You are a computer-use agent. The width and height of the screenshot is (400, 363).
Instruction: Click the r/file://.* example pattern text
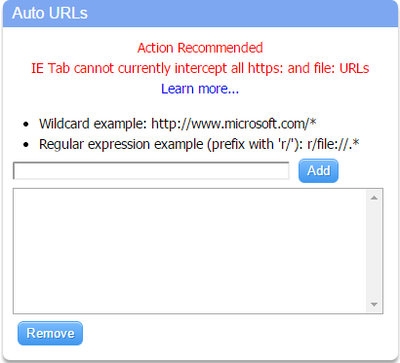333,144
